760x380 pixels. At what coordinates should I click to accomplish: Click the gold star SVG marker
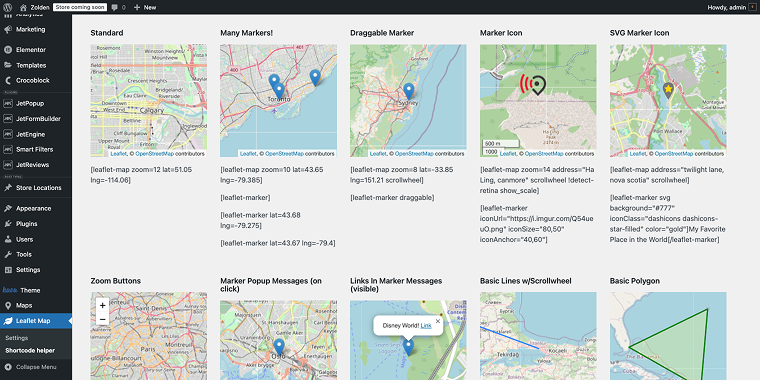coord(668,90)
